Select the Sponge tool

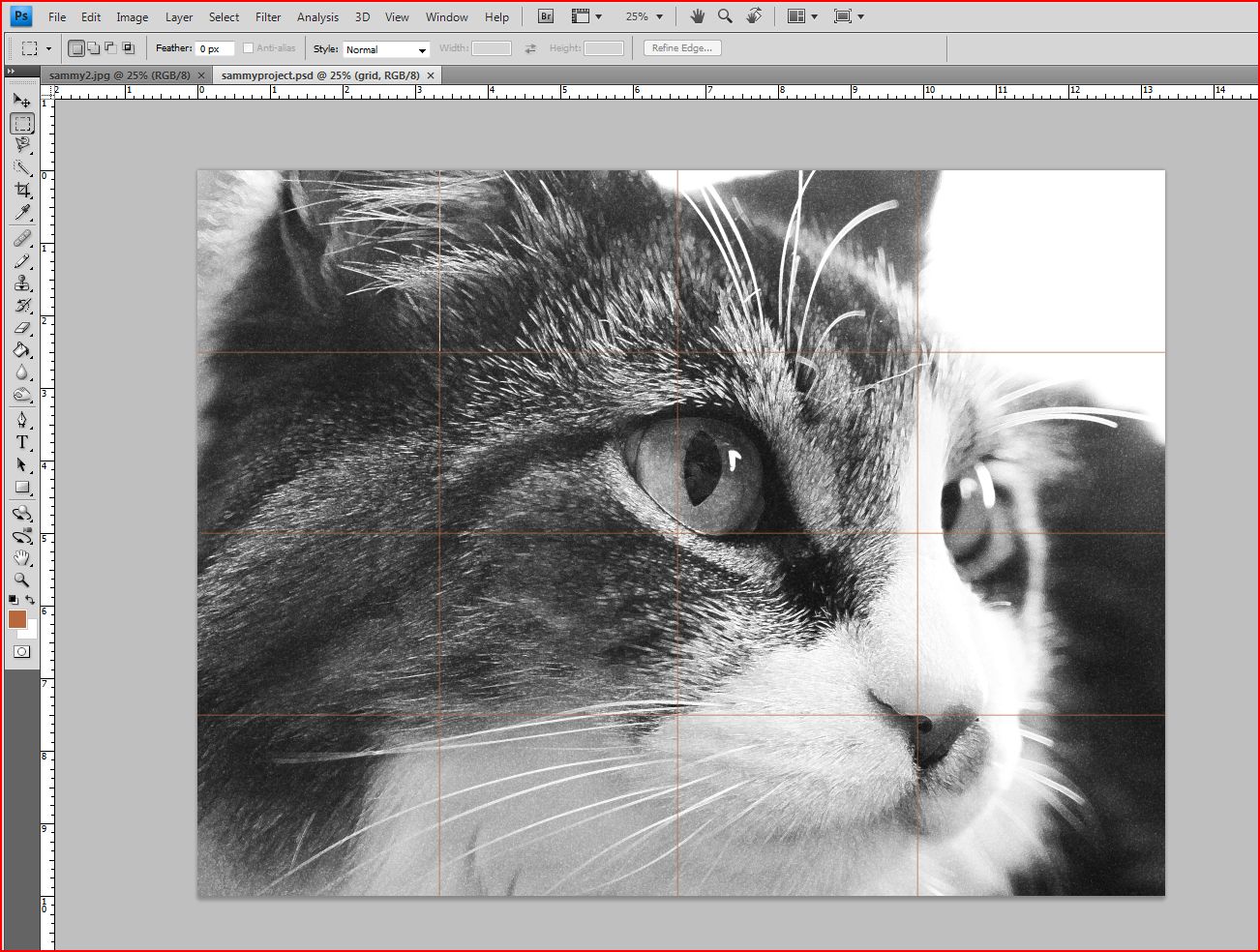pyautogui.click(x=22, y=395)
